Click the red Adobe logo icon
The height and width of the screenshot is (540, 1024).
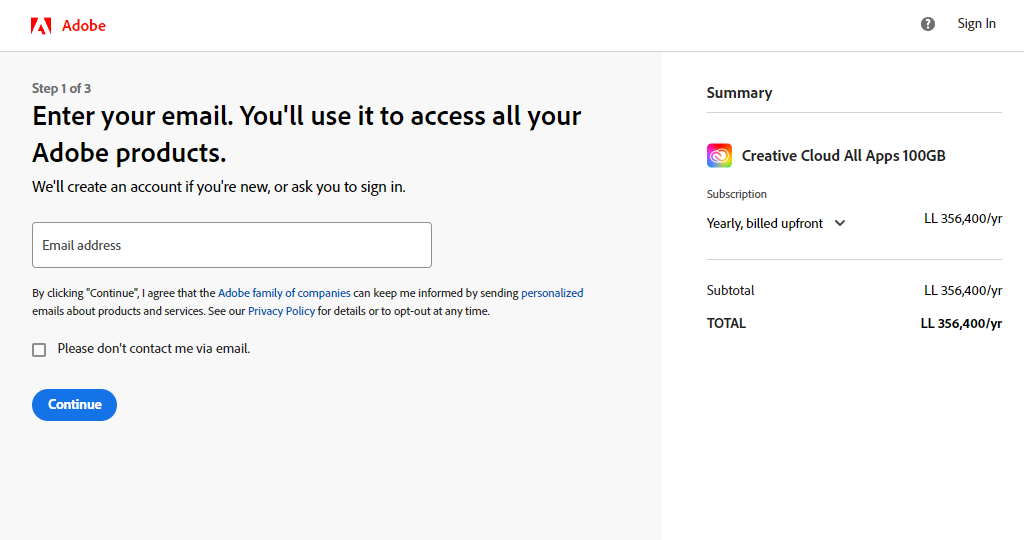click(41, 26)
